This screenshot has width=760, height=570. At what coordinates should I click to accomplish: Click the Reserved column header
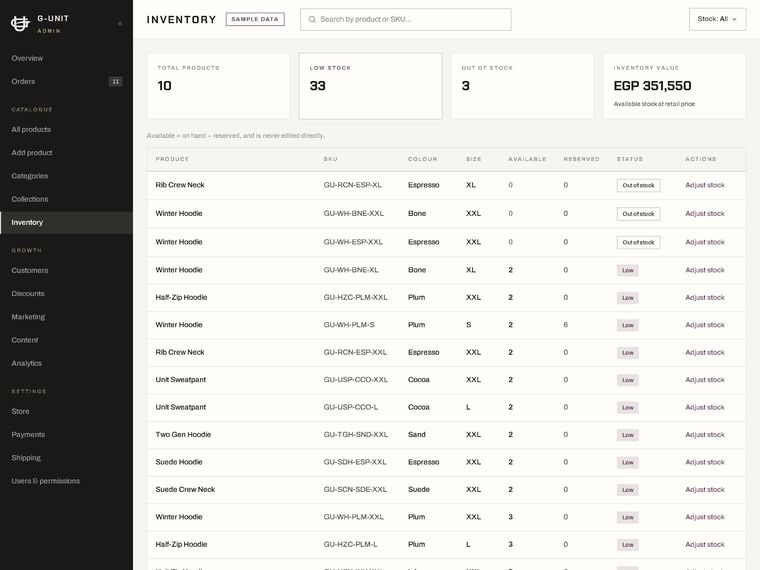point(582,159)
